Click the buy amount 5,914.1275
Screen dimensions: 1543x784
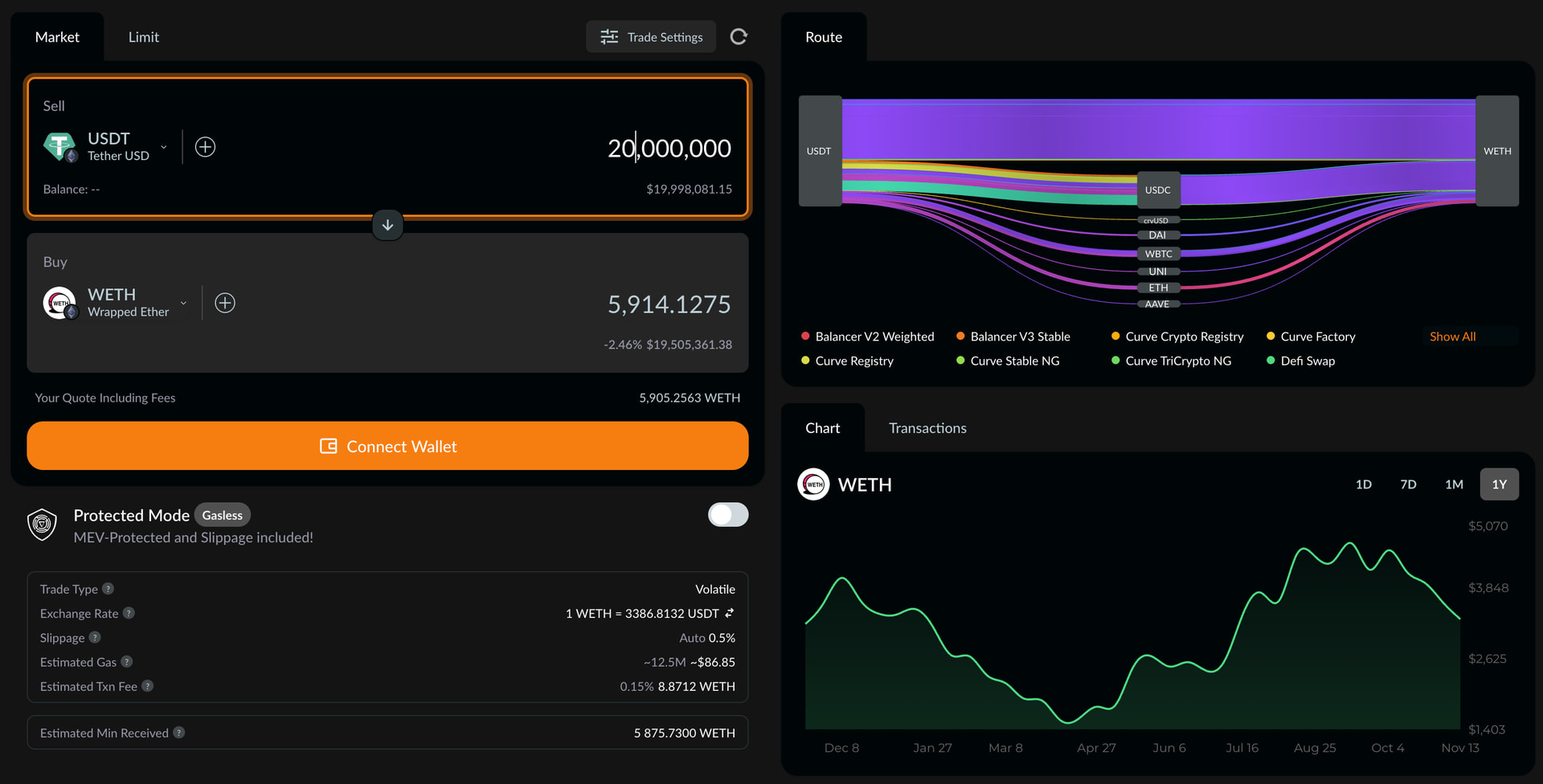click(x=669, y=304)
